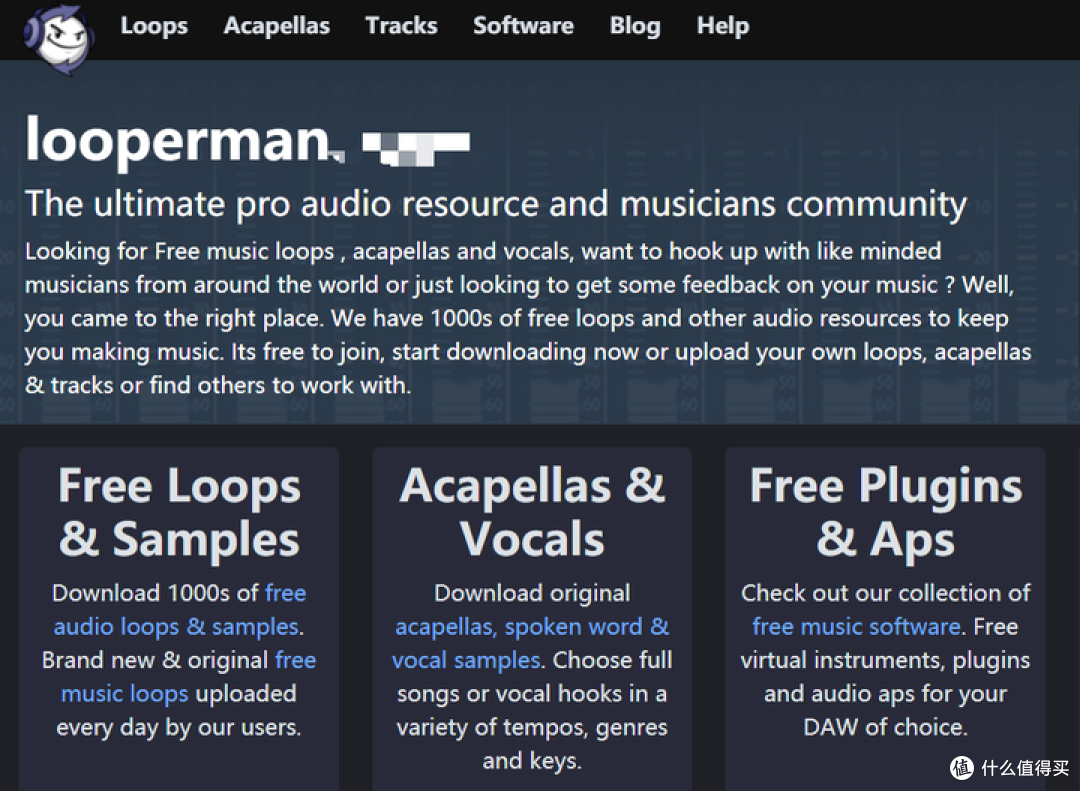
Task: Follow the 'free audio loops & samples' link
Action: pos(179,609)
